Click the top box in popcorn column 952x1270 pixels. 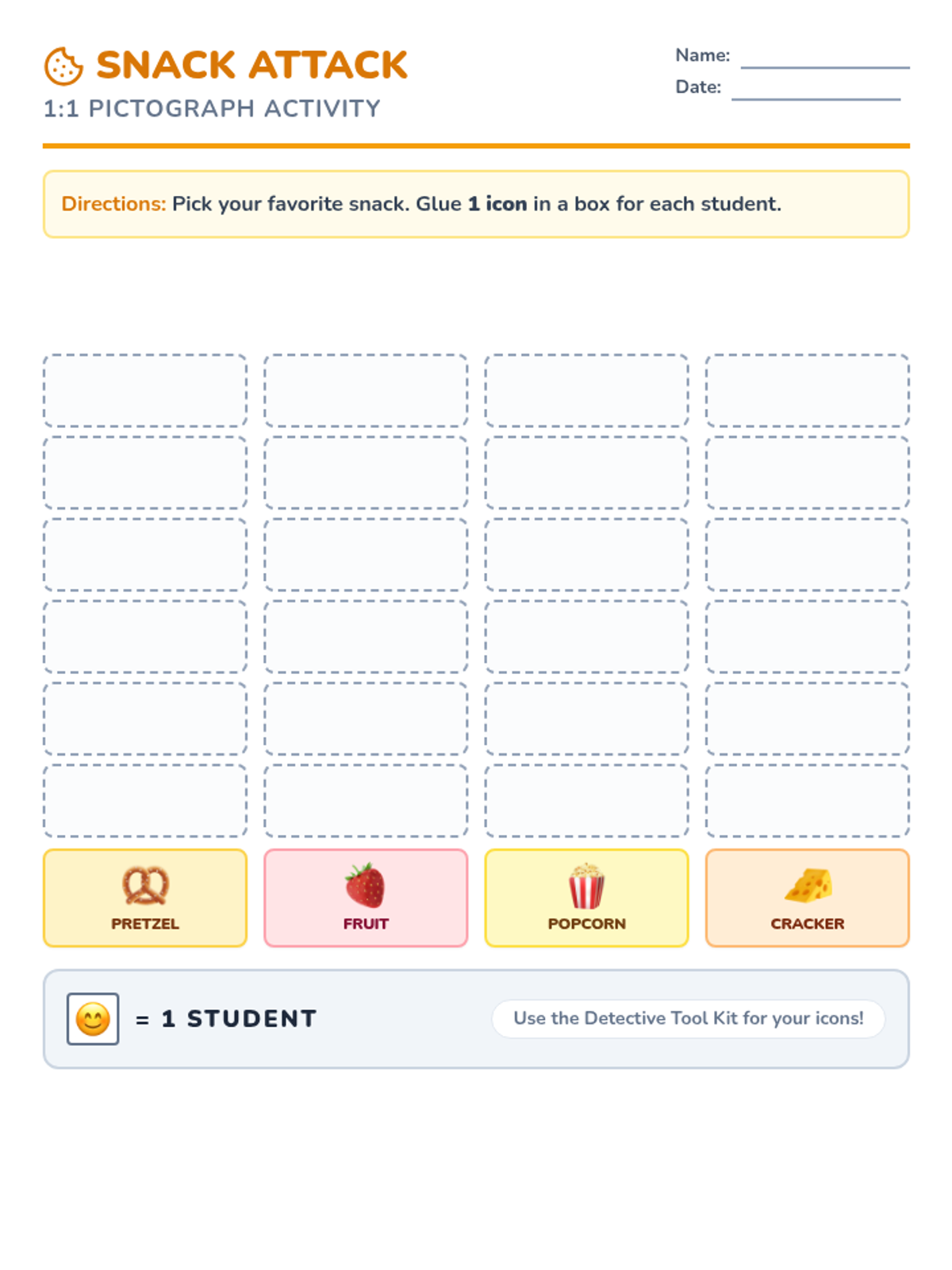click(x=586, y=391)
